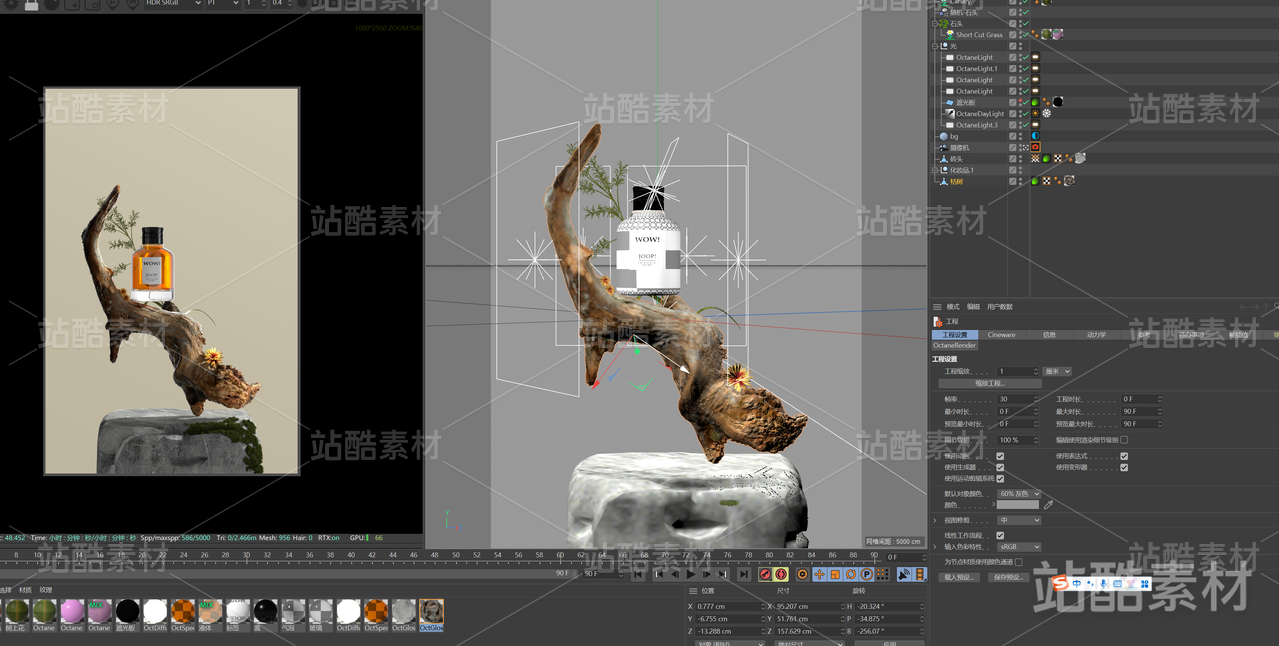Viewport: 1279px width, 646px height.
Task: Click the Short Cut Grass flower icon
Action: point(950,35)
